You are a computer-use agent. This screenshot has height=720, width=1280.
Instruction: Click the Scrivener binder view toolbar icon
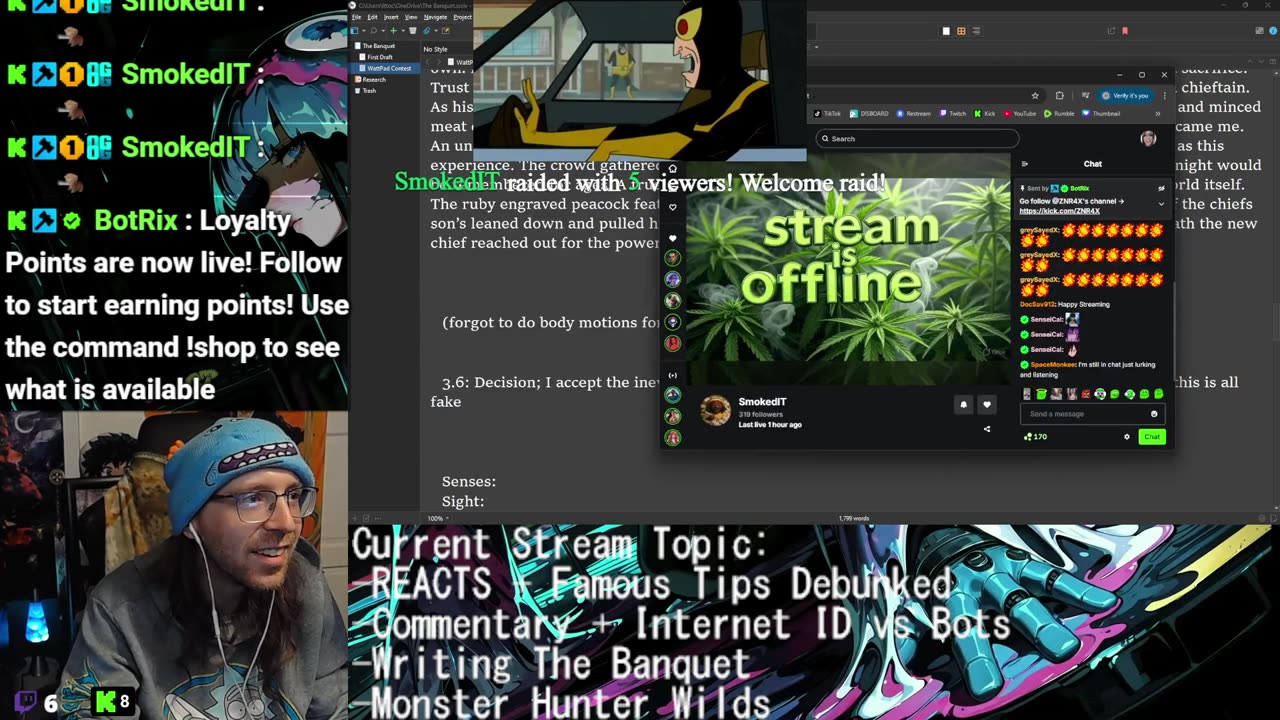tap(354, 30)
